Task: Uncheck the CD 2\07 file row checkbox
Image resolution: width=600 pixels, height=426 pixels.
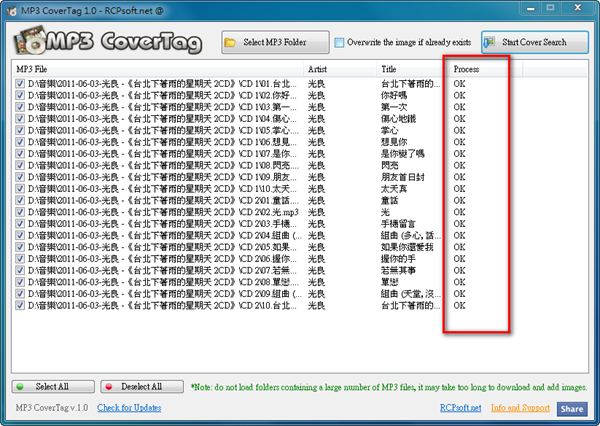Action: 20,270
